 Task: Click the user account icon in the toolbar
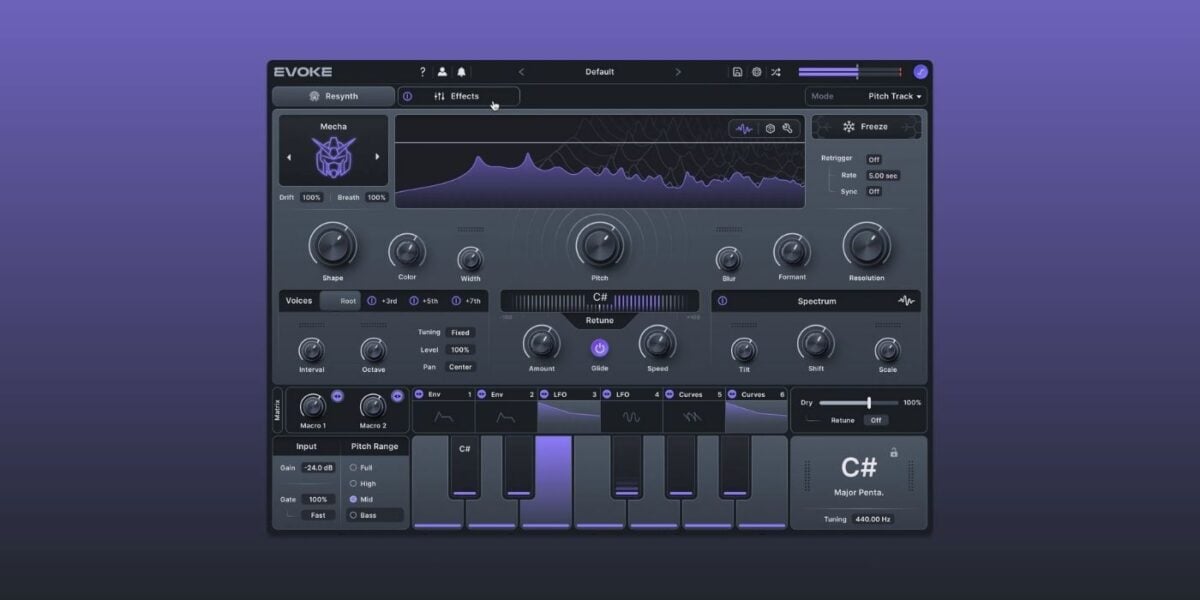tap(441, 71)
